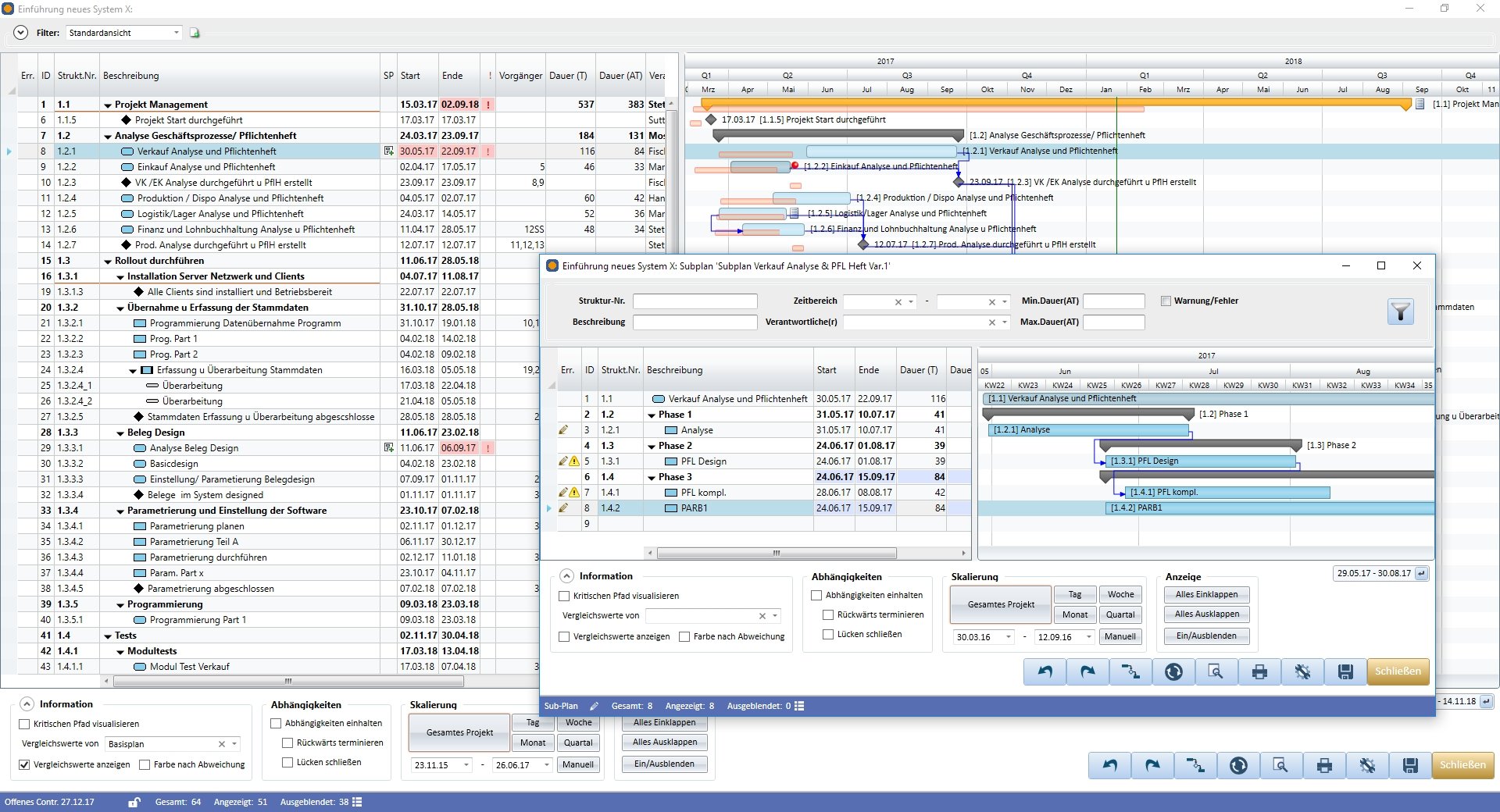Click the redo arrow in the main bottom toolbar
This screenshot has width=1500, height=812.
click(1152, 765)
